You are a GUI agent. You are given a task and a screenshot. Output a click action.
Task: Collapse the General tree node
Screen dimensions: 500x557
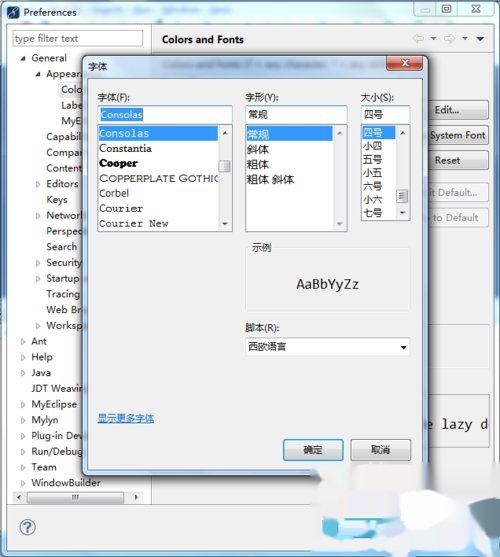click(23, 58)
